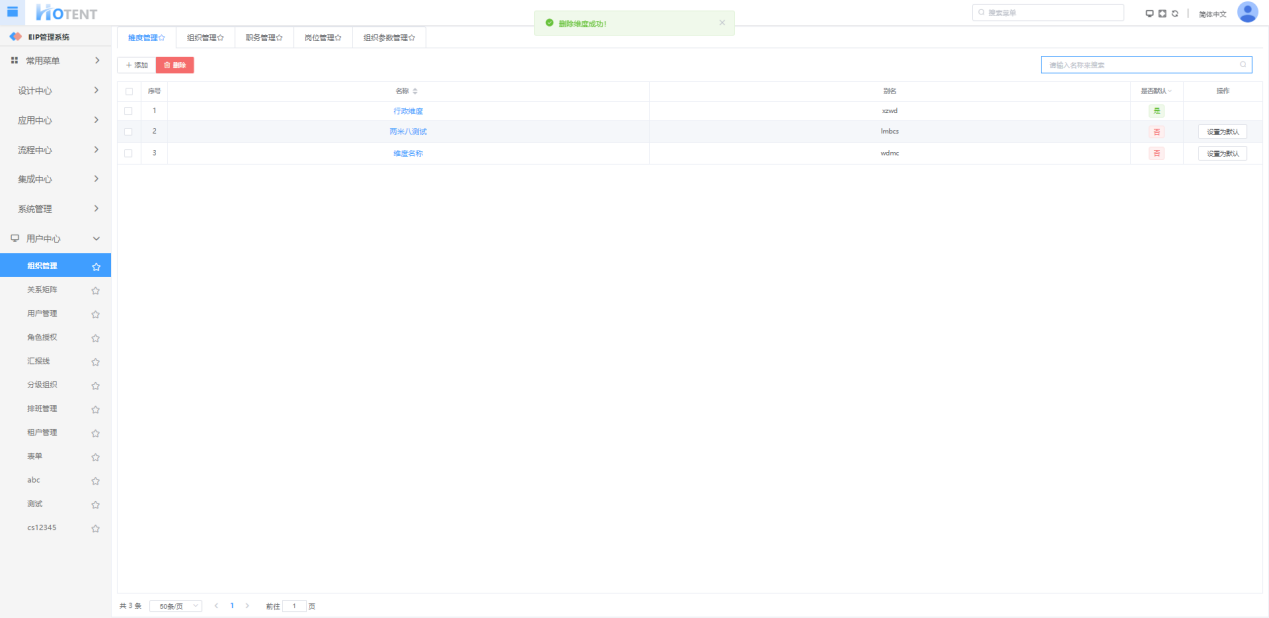
Task: Click the red 删除 button
Action: pyautogui.click(x=175, y=65)
